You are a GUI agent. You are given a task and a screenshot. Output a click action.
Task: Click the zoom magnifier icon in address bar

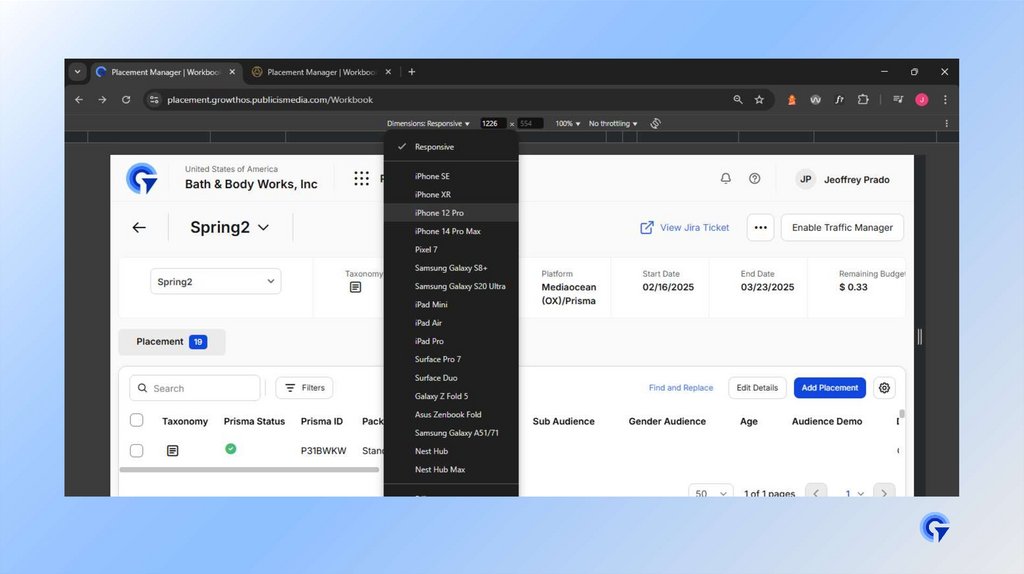click(737, 100)
